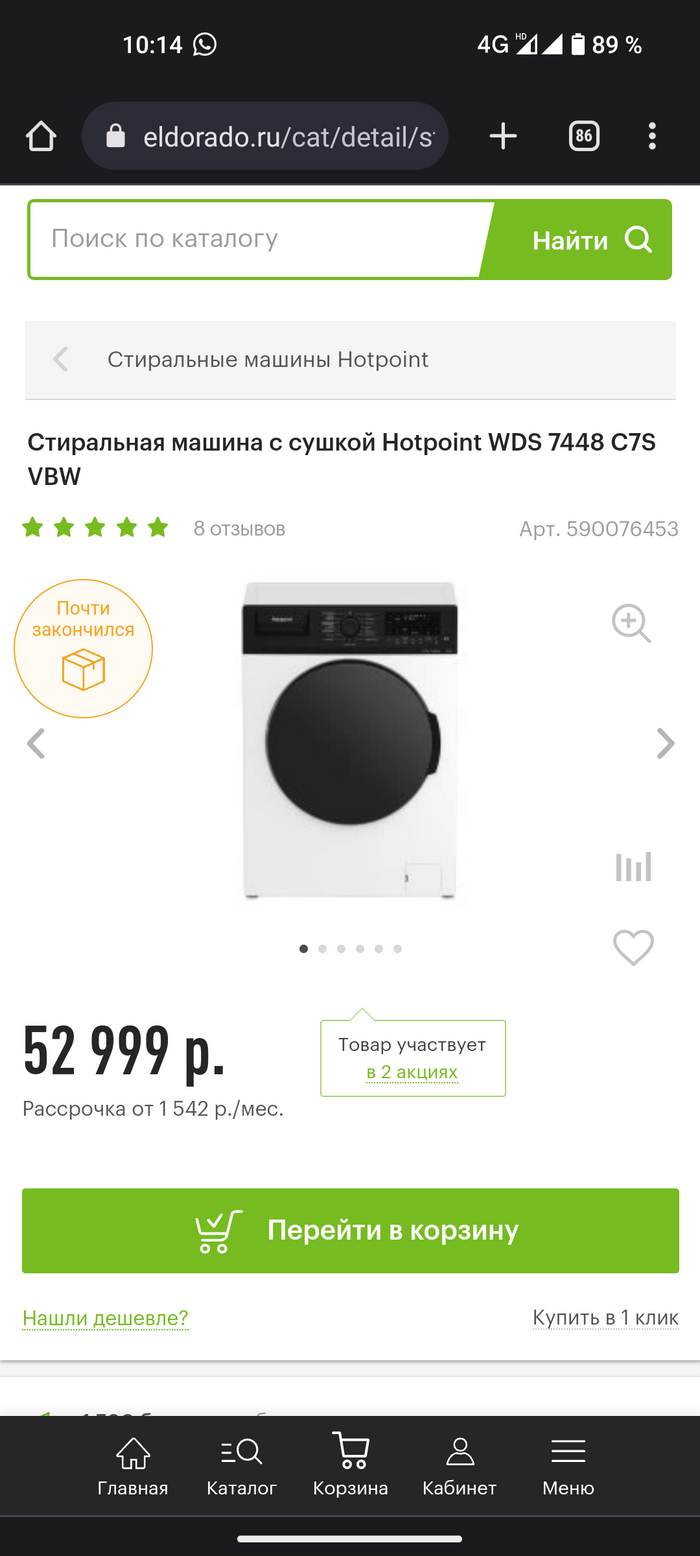Tap the Перейти в корзину button
700x1556 pixels.
[350, 1230]
